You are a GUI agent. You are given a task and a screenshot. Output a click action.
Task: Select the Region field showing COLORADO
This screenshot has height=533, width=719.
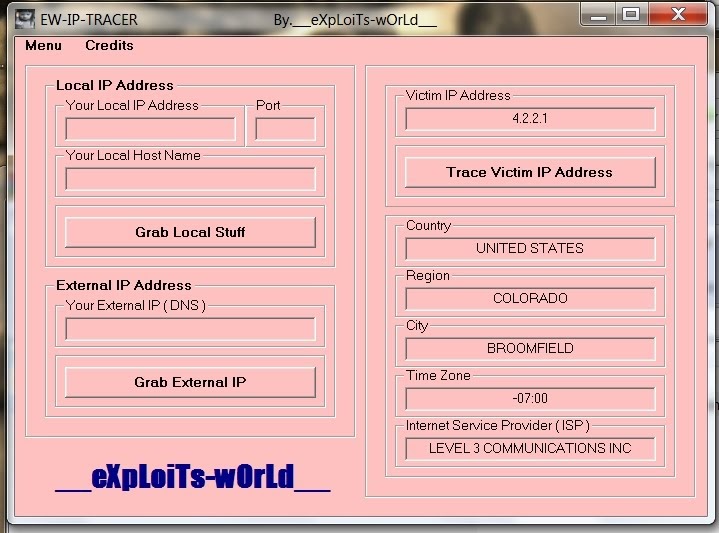tap(530, 299)
